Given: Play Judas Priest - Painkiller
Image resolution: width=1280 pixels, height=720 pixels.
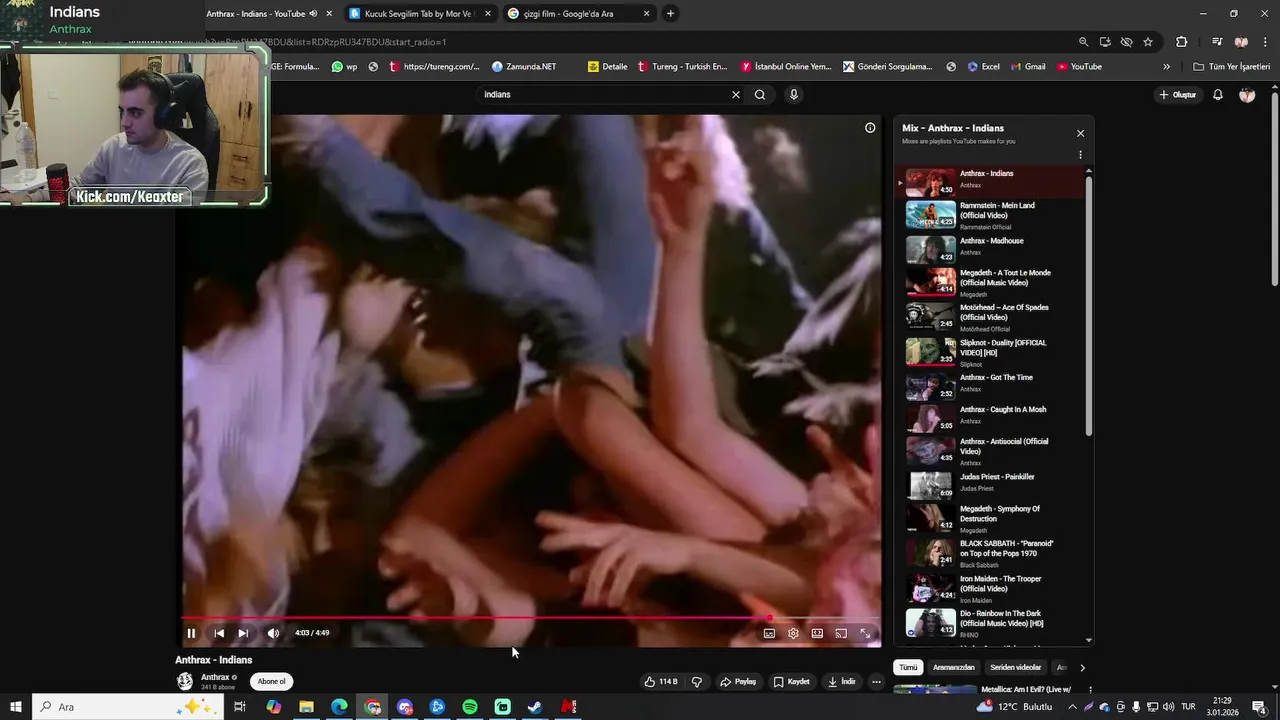Looking at the screenshot, I should coord(990,484).
